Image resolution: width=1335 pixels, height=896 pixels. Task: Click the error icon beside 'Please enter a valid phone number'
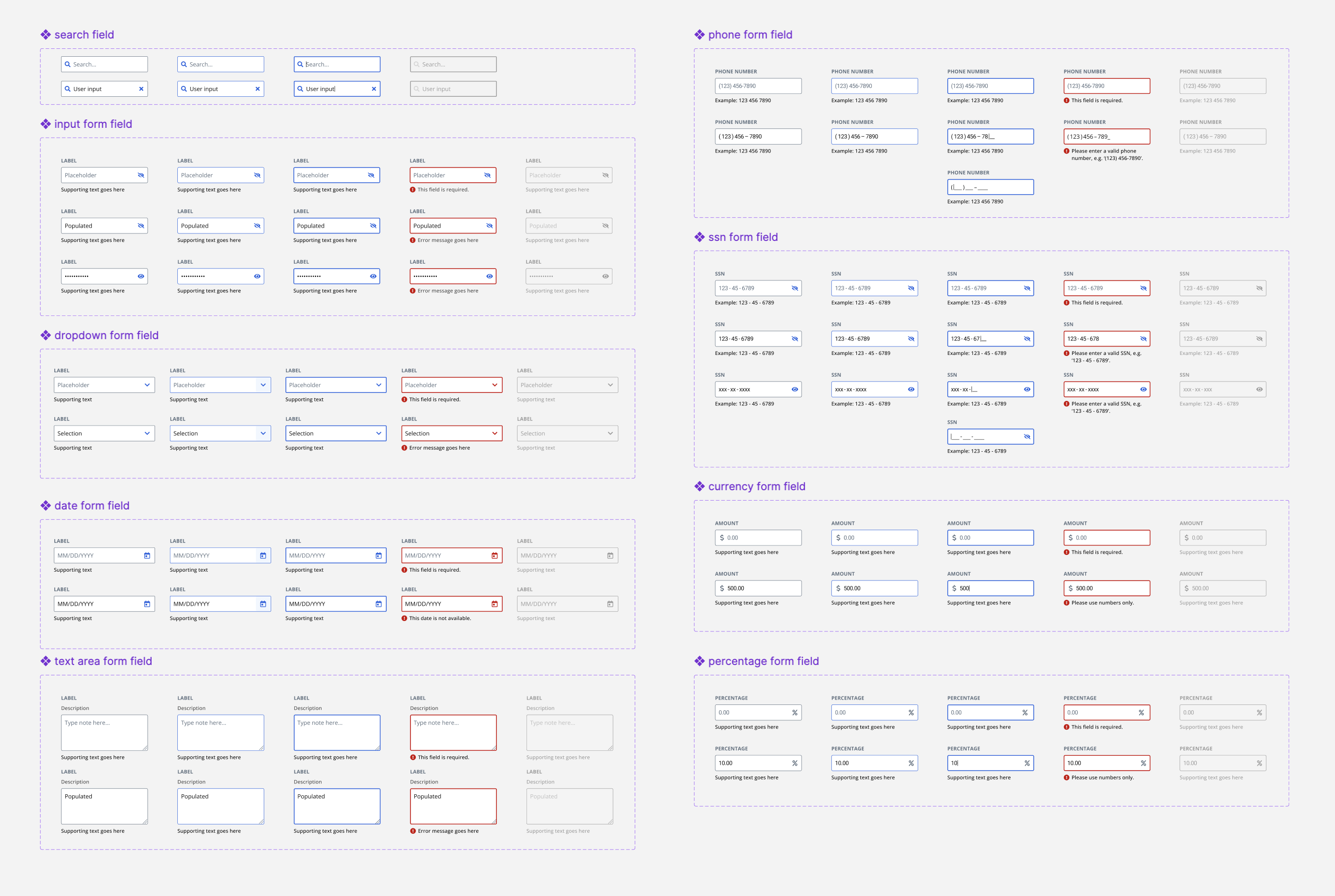tap(1066, 152)
